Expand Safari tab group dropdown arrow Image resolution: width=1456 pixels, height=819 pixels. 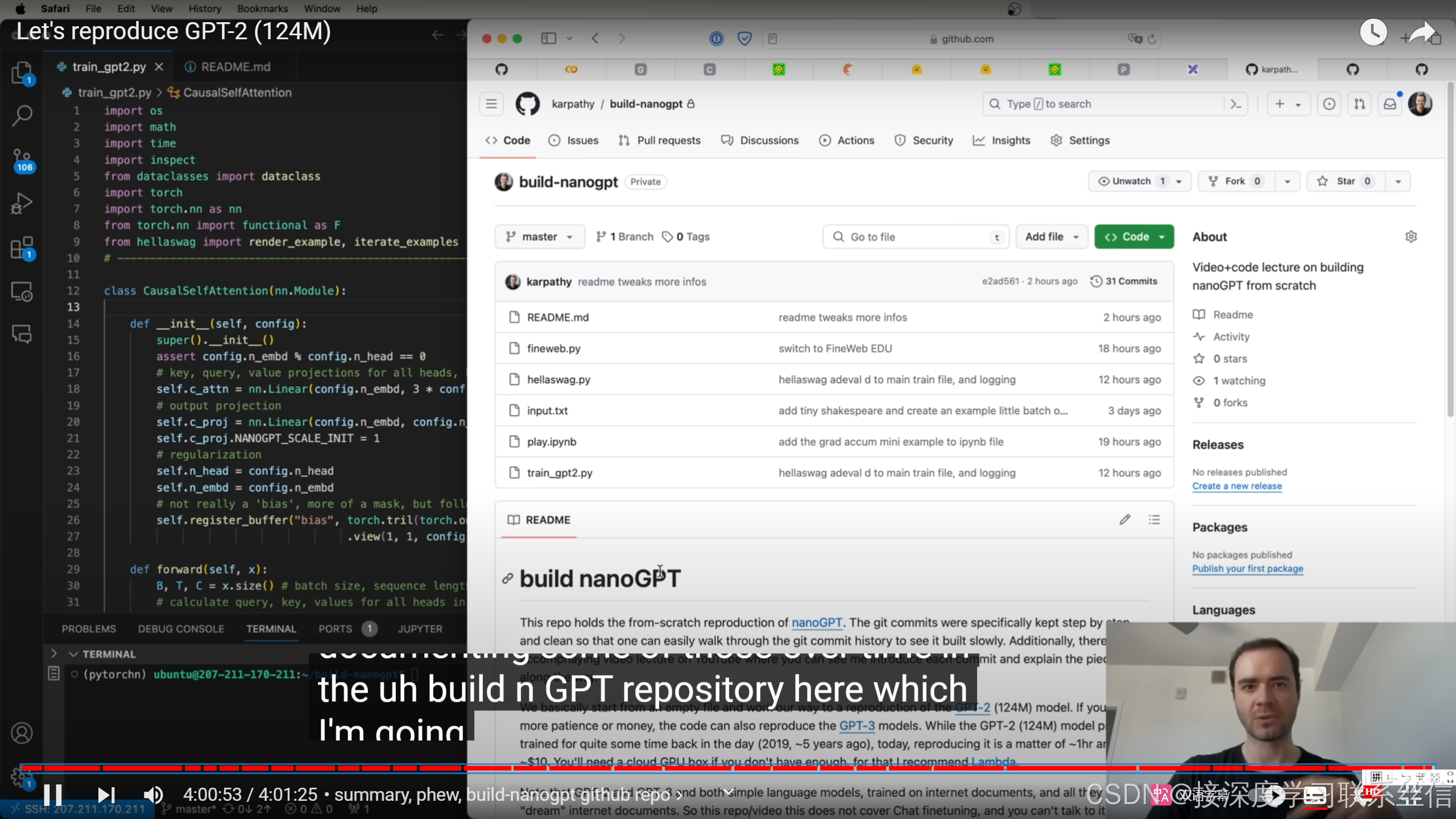pyautogui.click(x=569, y=39)
